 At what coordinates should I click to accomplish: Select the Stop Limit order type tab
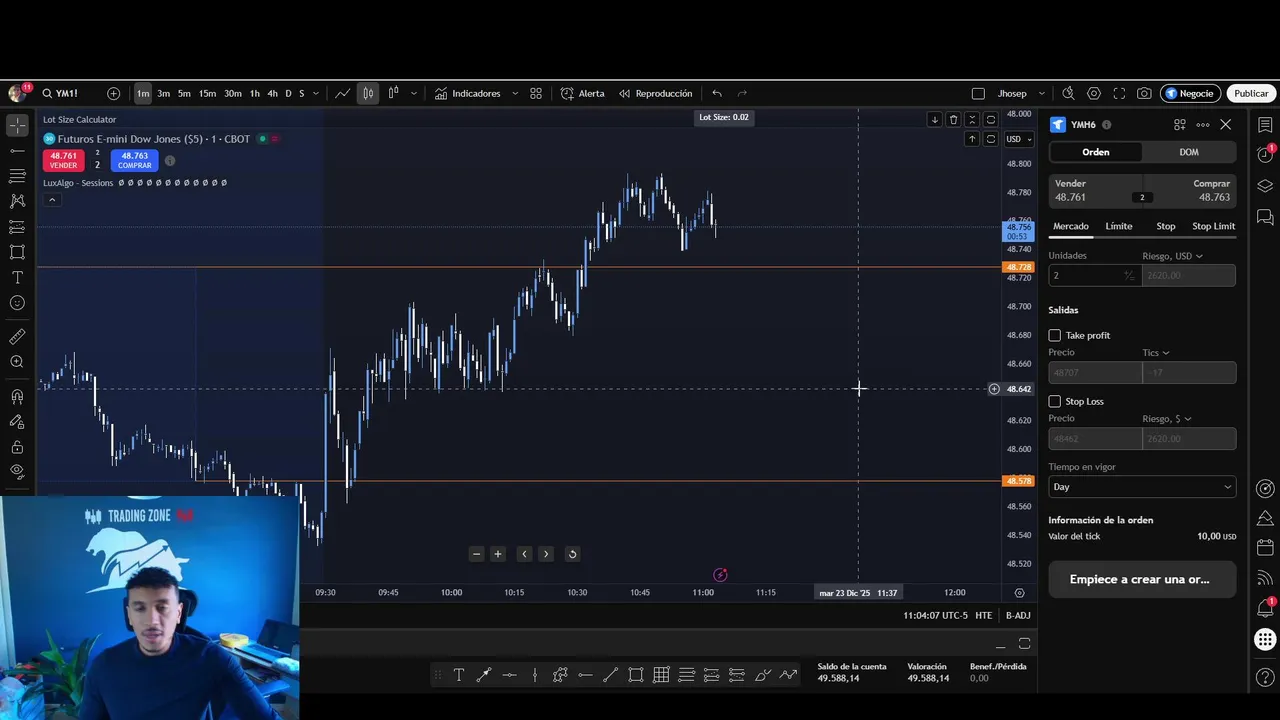(1213, 226)
